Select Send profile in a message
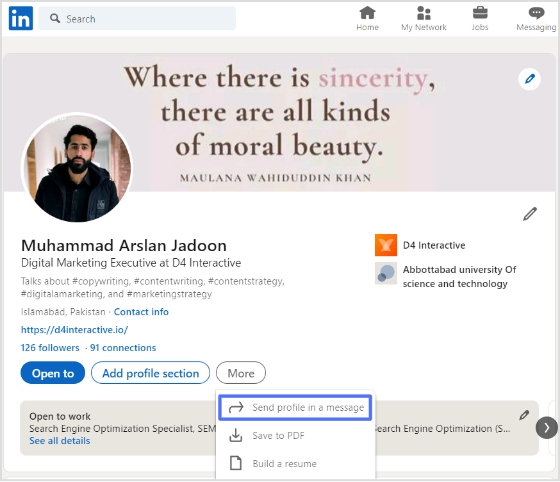 click(295, 407)
